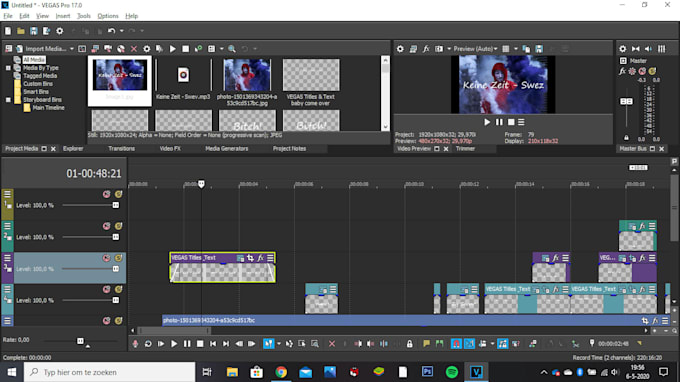680x382 pixels.
Task: Adjust the playback Rate slider
Action: click(x=80, y=341)
